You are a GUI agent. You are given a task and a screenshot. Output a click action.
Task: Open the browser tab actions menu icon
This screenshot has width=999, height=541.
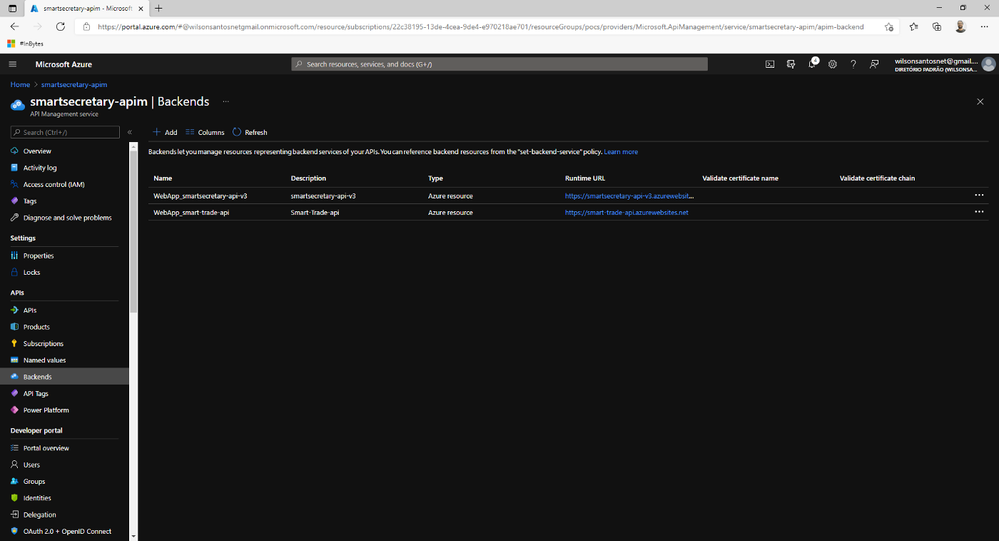click(x=12, y=8)
